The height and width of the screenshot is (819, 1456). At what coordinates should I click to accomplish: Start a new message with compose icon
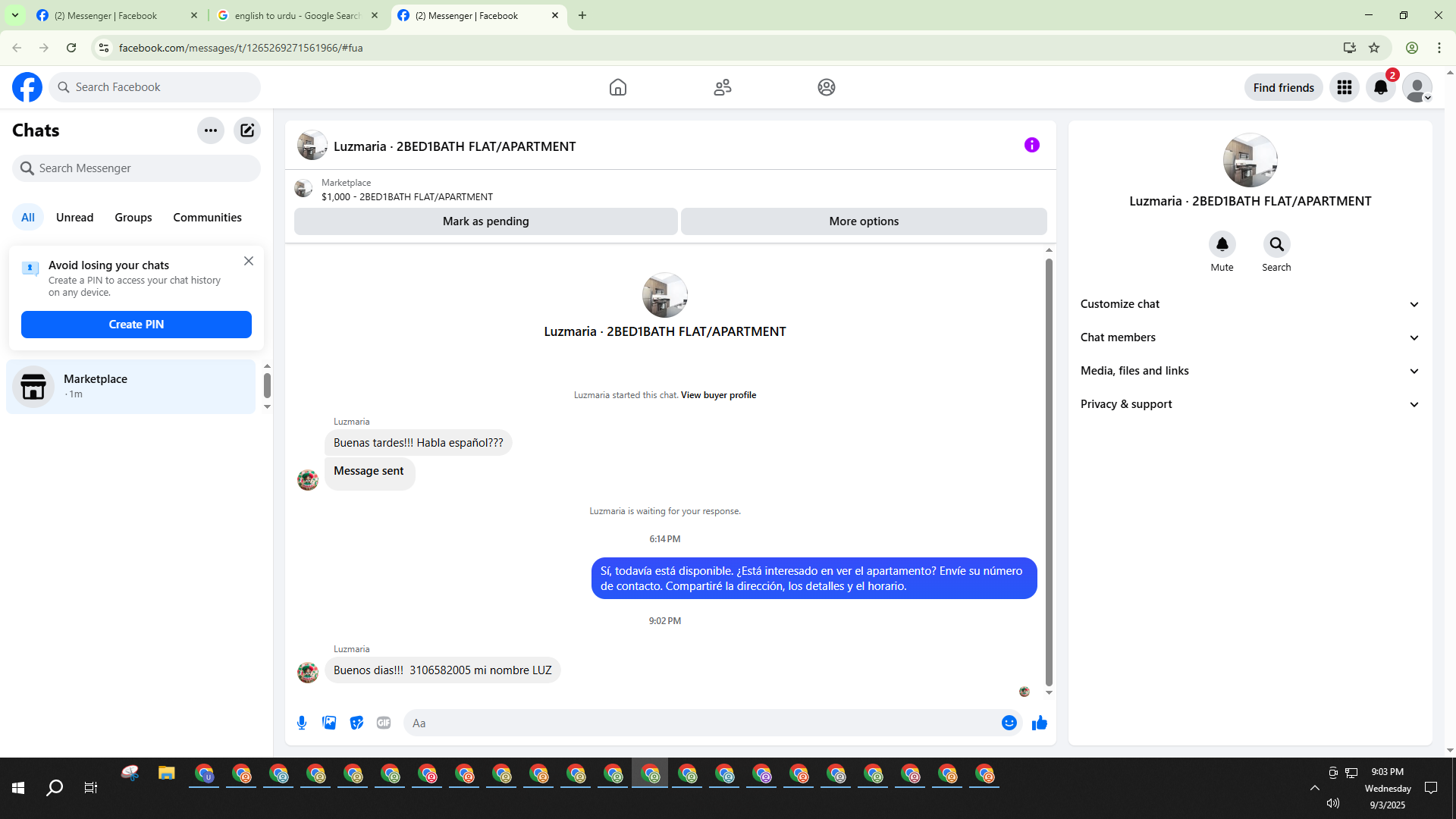tap(247, 130)
